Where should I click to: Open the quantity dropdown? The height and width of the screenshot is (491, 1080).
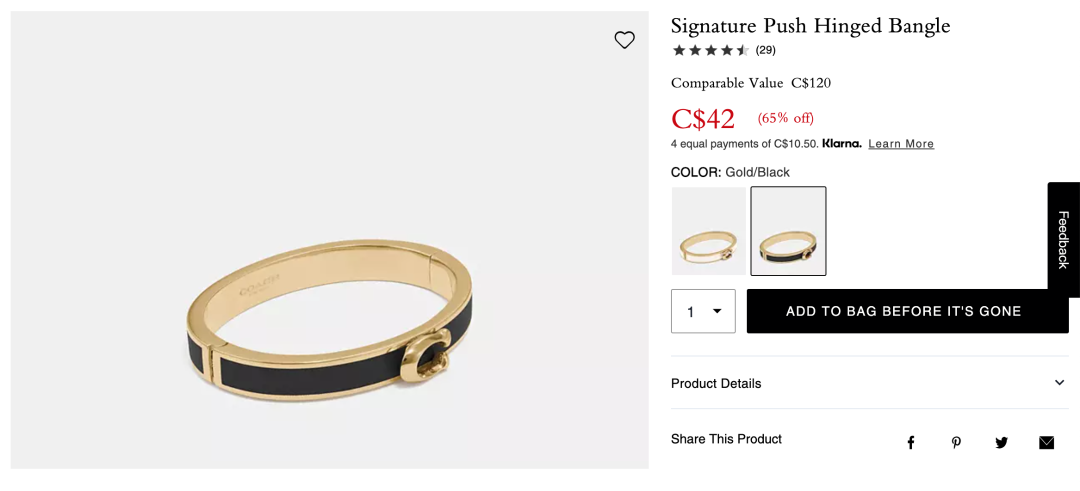tap(703, 311)
